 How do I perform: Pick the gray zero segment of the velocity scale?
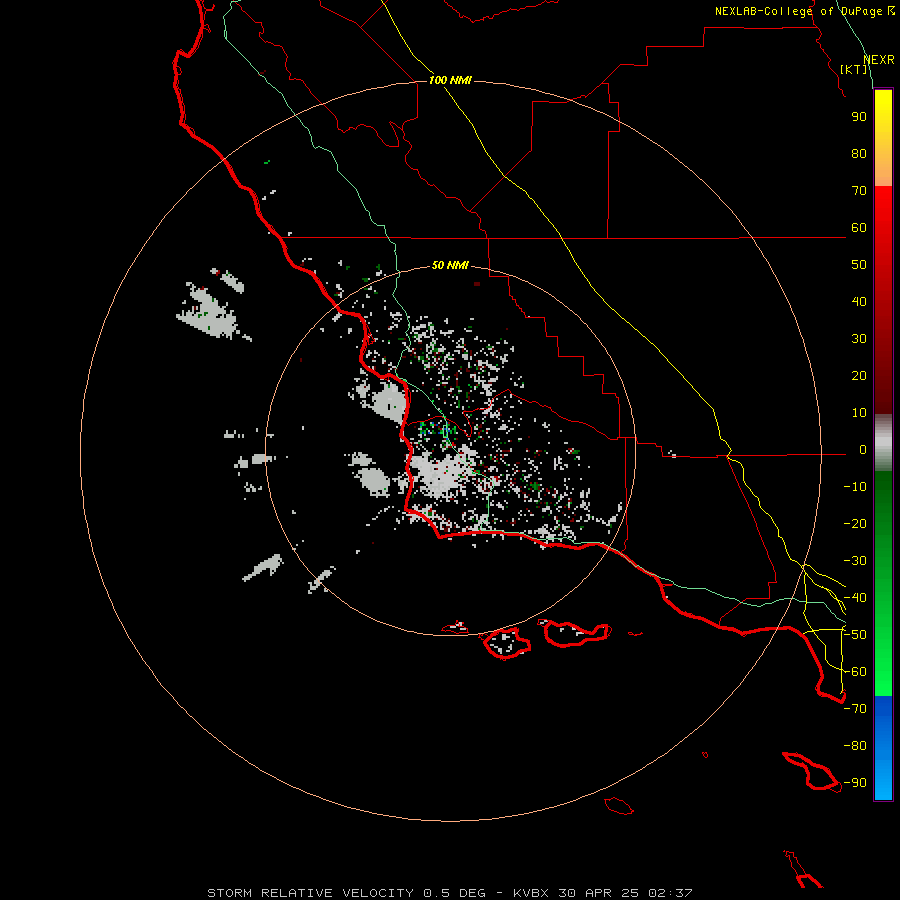(883, 443)
